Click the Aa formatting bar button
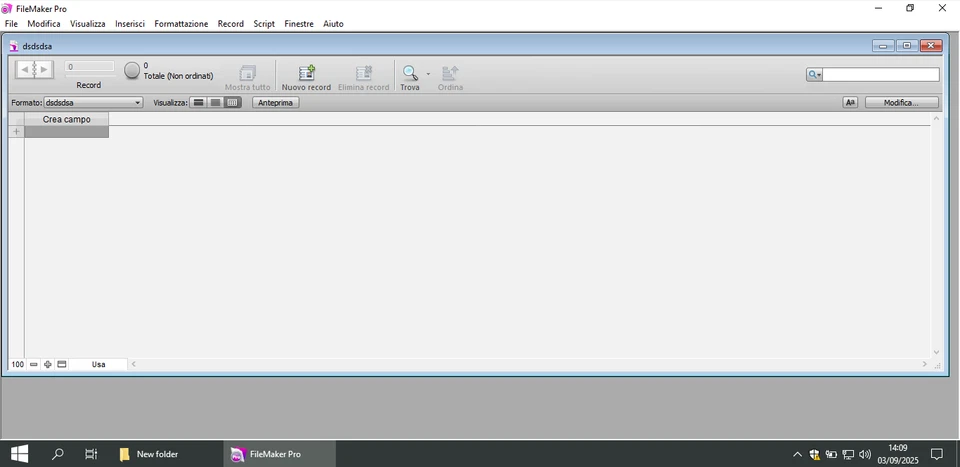Viewport: 960px width, 467px height. point(850,103)
